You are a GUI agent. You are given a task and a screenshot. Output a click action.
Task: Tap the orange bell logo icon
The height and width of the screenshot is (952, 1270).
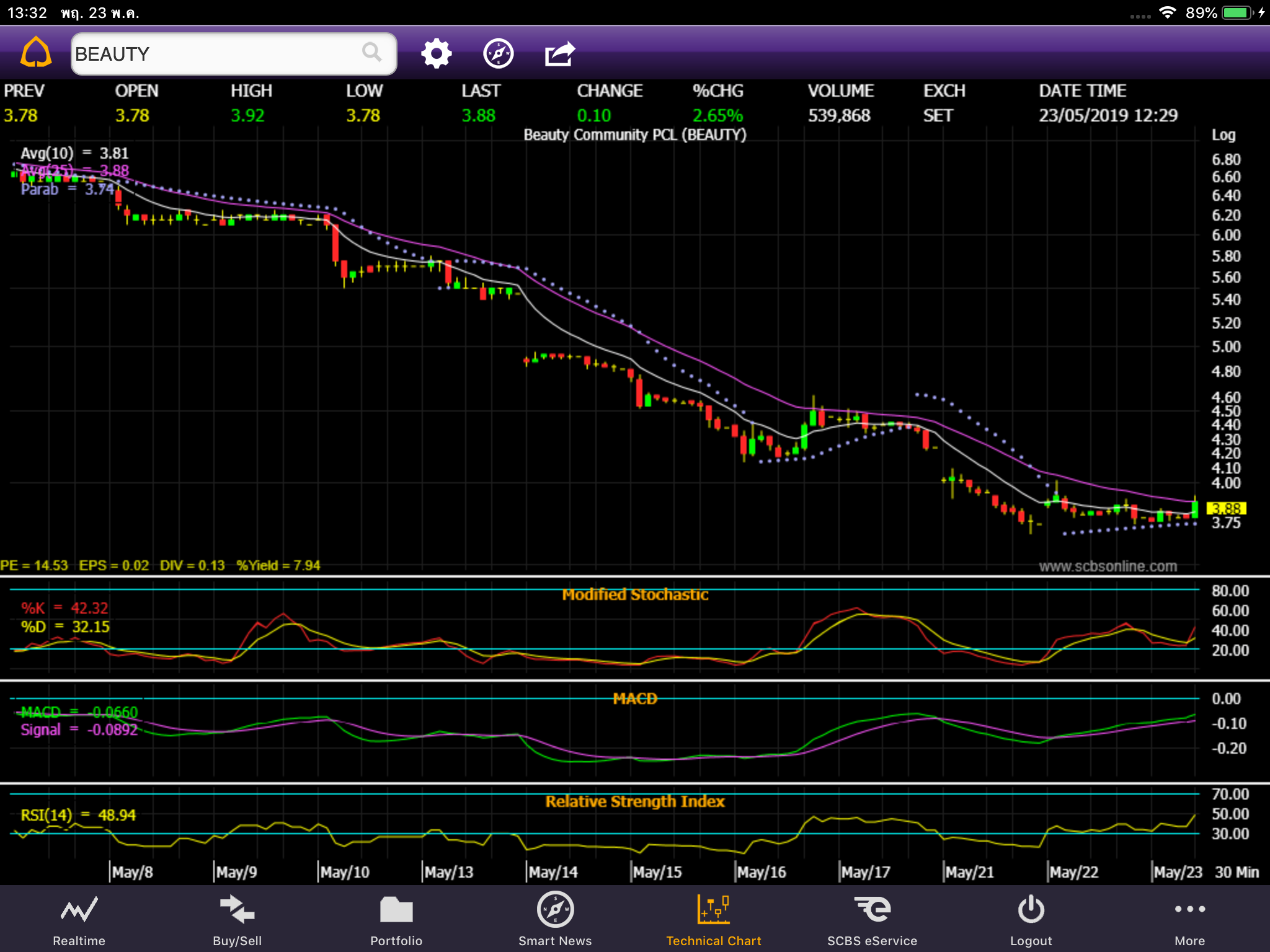click(x=36, y=53)
